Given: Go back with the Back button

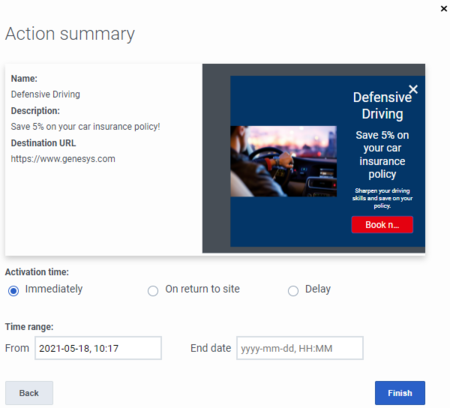Looking at the screenshot, I should (x=29, y=393).
